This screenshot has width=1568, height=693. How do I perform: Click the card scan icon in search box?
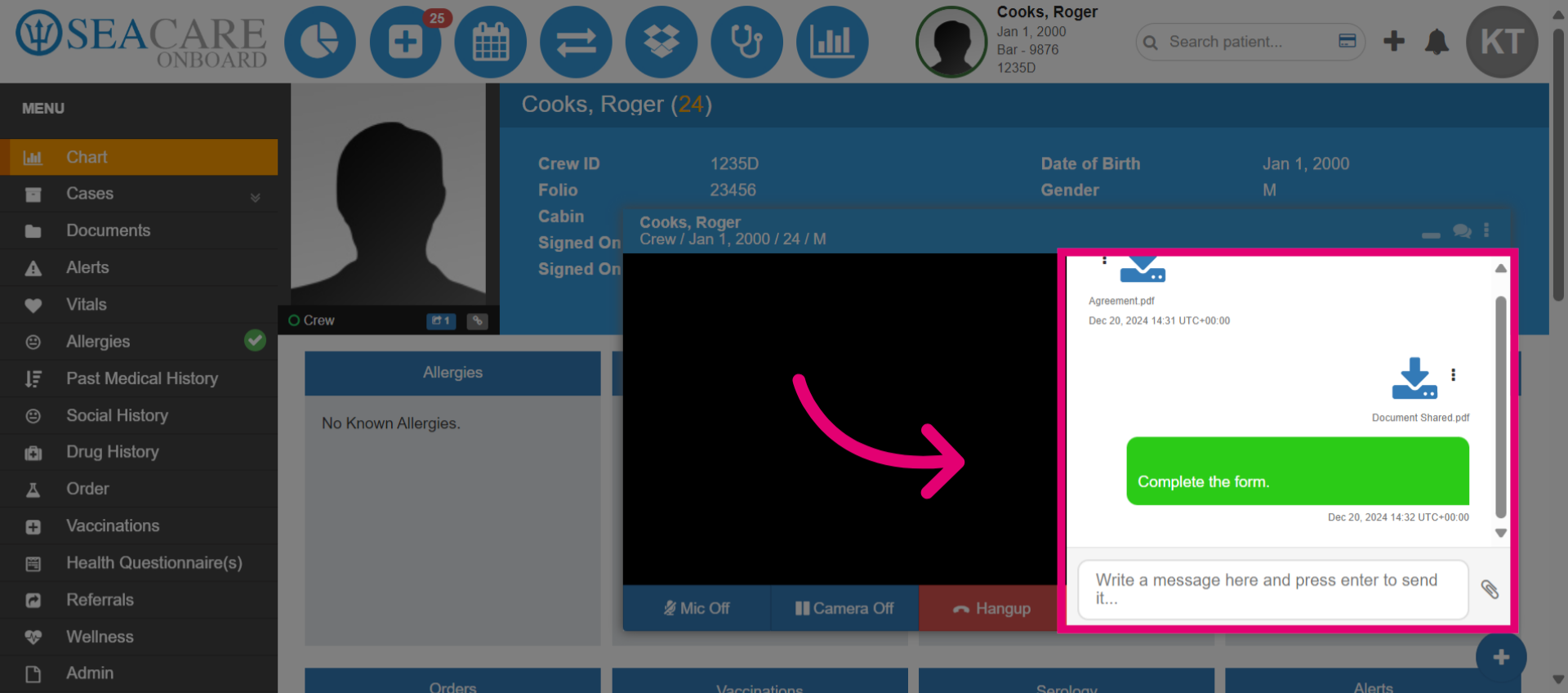click(1347, 41)
